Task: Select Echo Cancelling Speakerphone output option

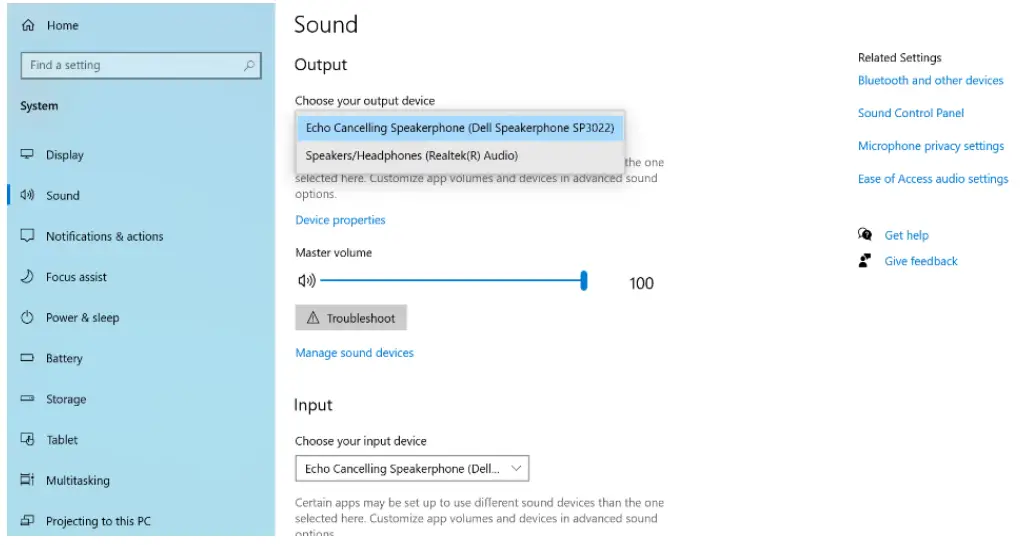Action: (x=459, y=128)
